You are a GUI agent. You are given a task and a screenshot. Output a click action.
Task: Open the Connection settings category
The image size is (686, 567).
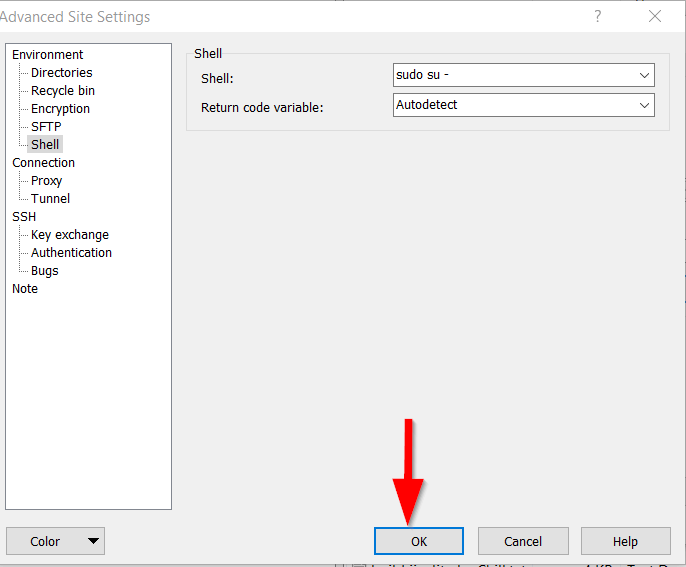coord(43,163)
